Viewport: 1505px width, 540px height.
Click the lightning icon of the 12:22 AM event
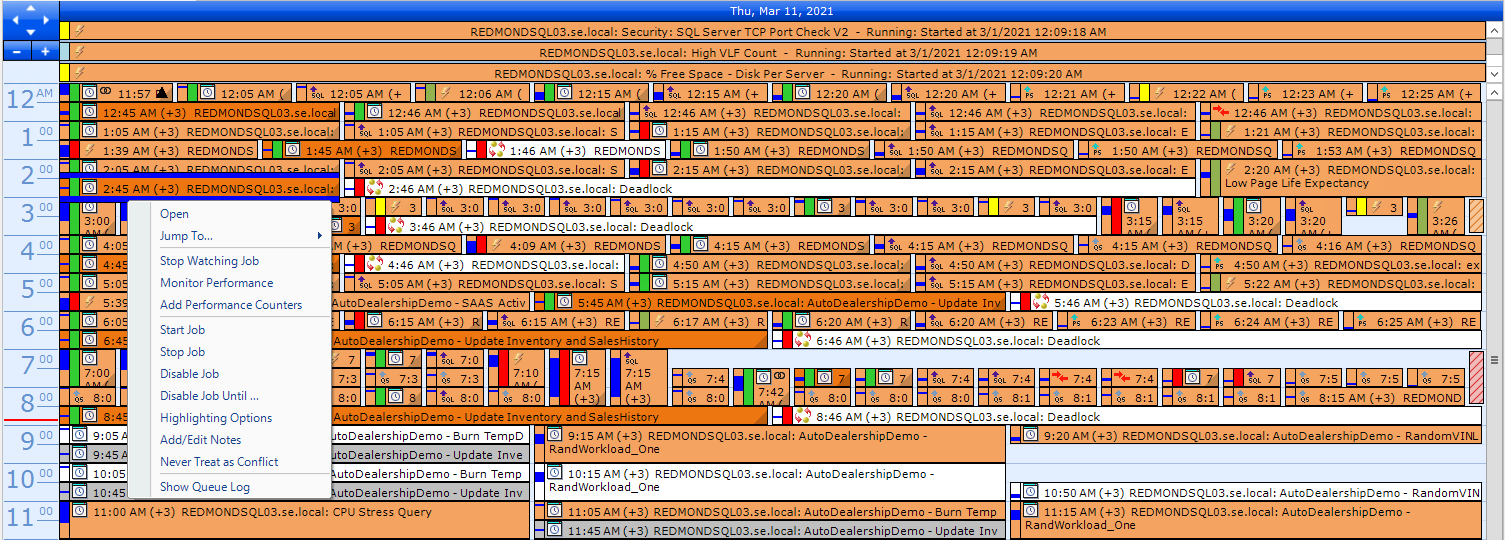pos(1161,93)
